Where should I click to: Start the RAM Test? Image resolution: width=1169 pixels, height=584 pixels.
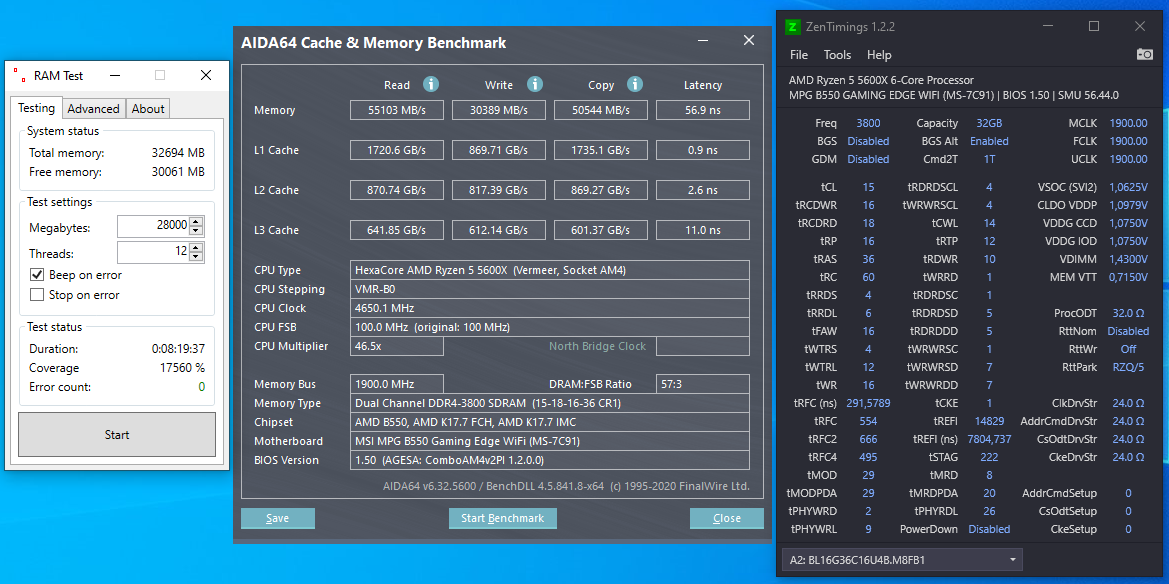pos(115,435)
